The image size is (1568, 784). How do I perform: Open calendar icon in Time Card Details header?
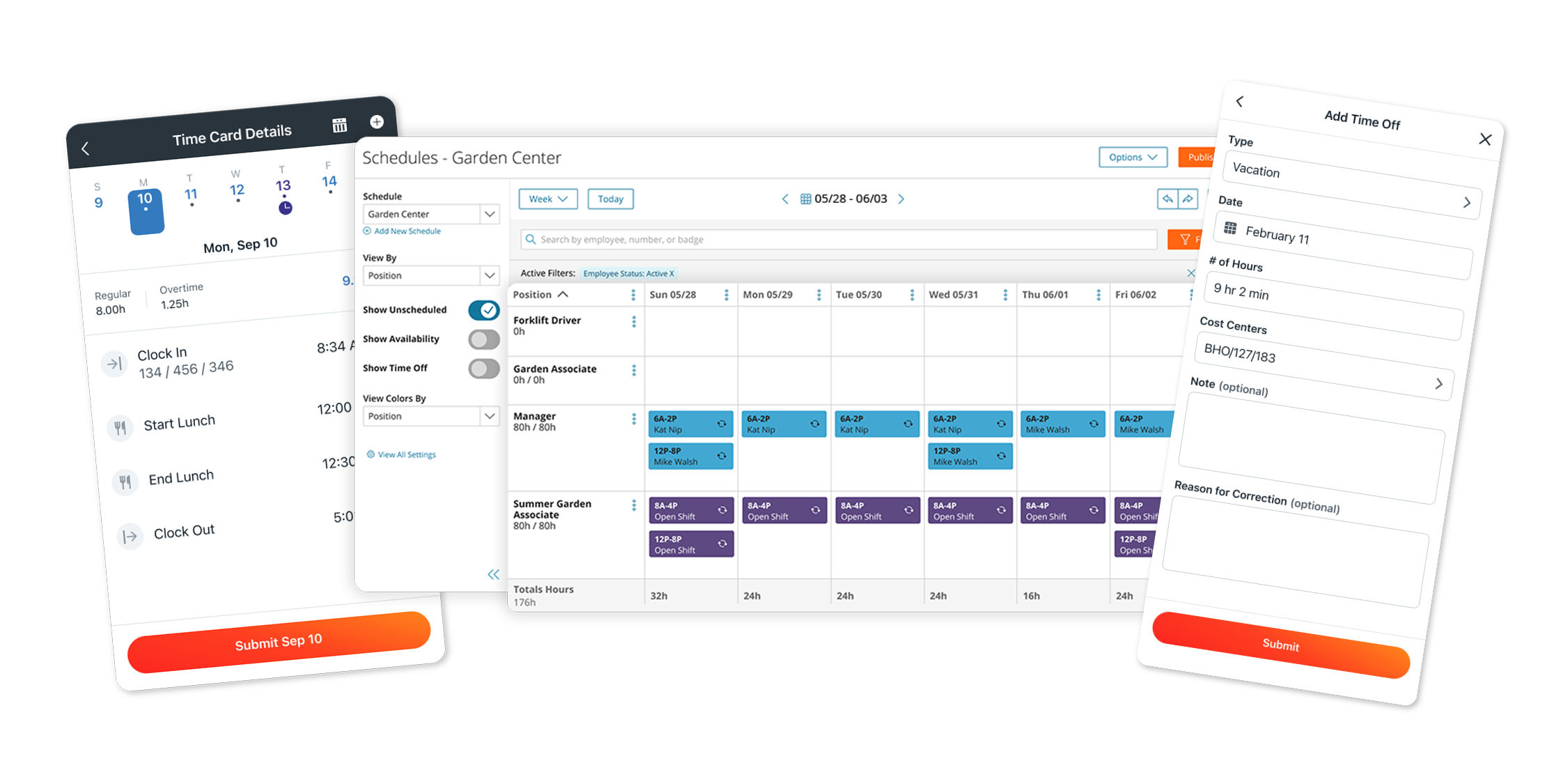[339, 125]
